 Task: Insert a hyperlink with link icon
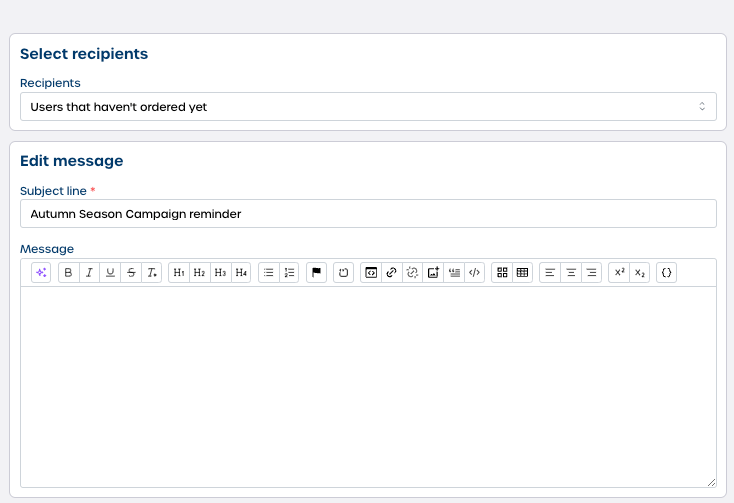[x=391, y=272]
